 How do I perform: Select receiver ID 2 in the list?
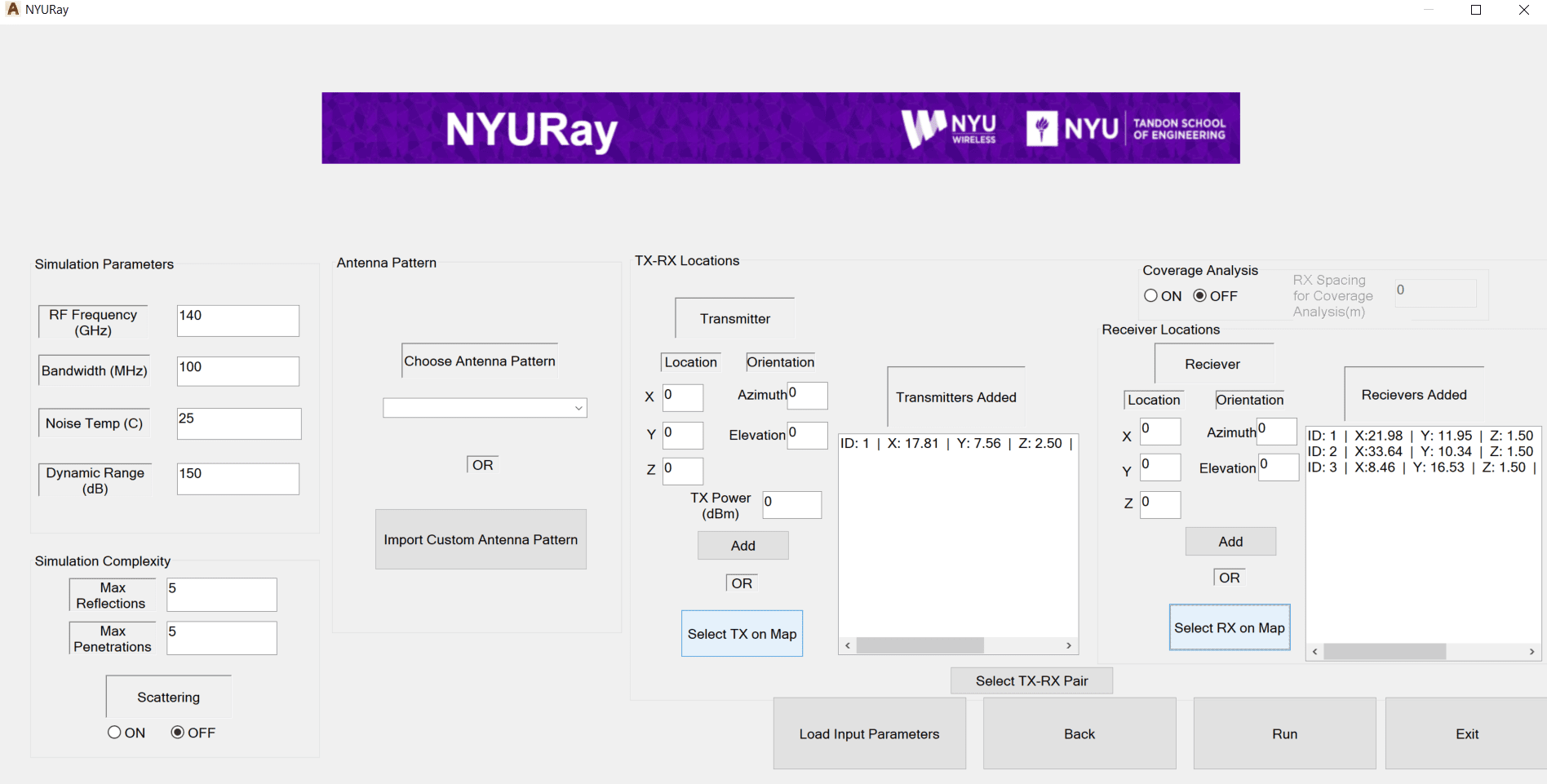(1420, 451)
